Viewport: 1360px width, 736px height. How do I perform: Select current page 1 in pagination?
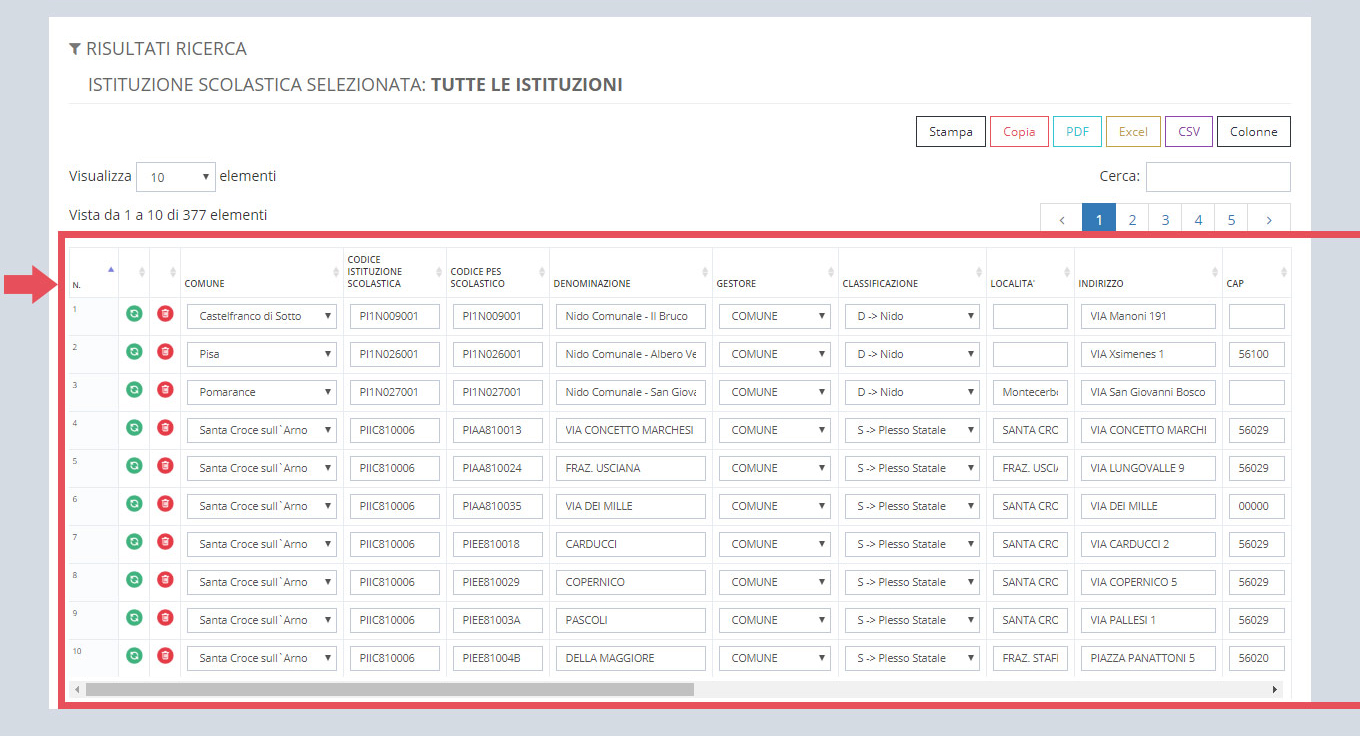(1099, 220)
